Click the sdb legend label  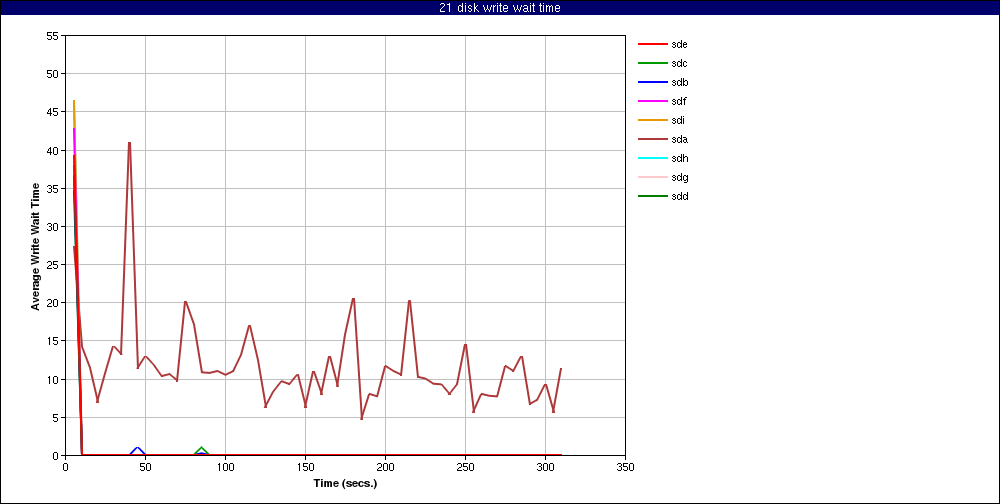[679, 82]
